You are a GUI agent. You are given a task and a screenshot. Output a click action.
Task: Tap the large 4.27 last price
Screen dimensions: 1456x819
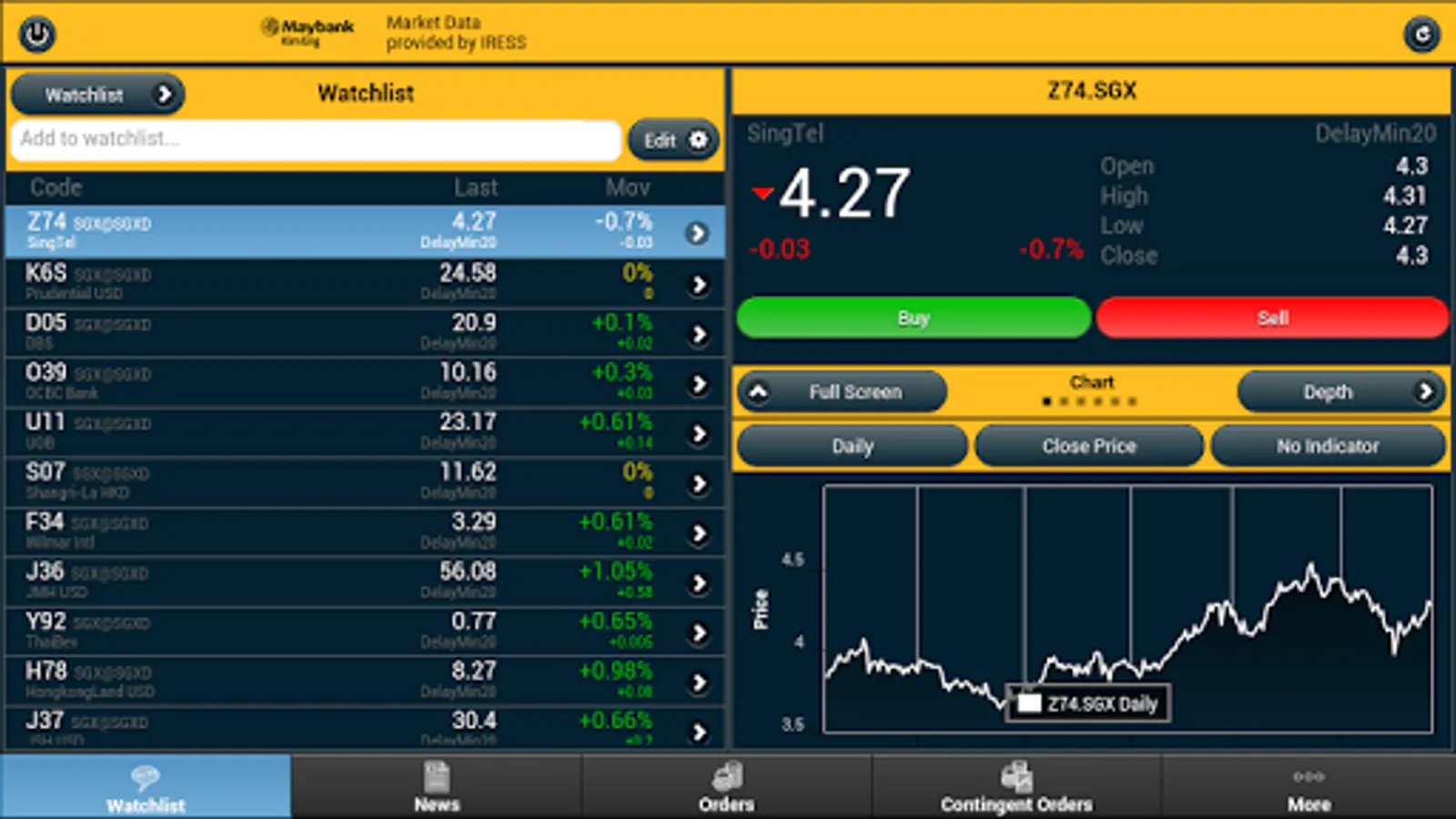click(x=844, y=194)
